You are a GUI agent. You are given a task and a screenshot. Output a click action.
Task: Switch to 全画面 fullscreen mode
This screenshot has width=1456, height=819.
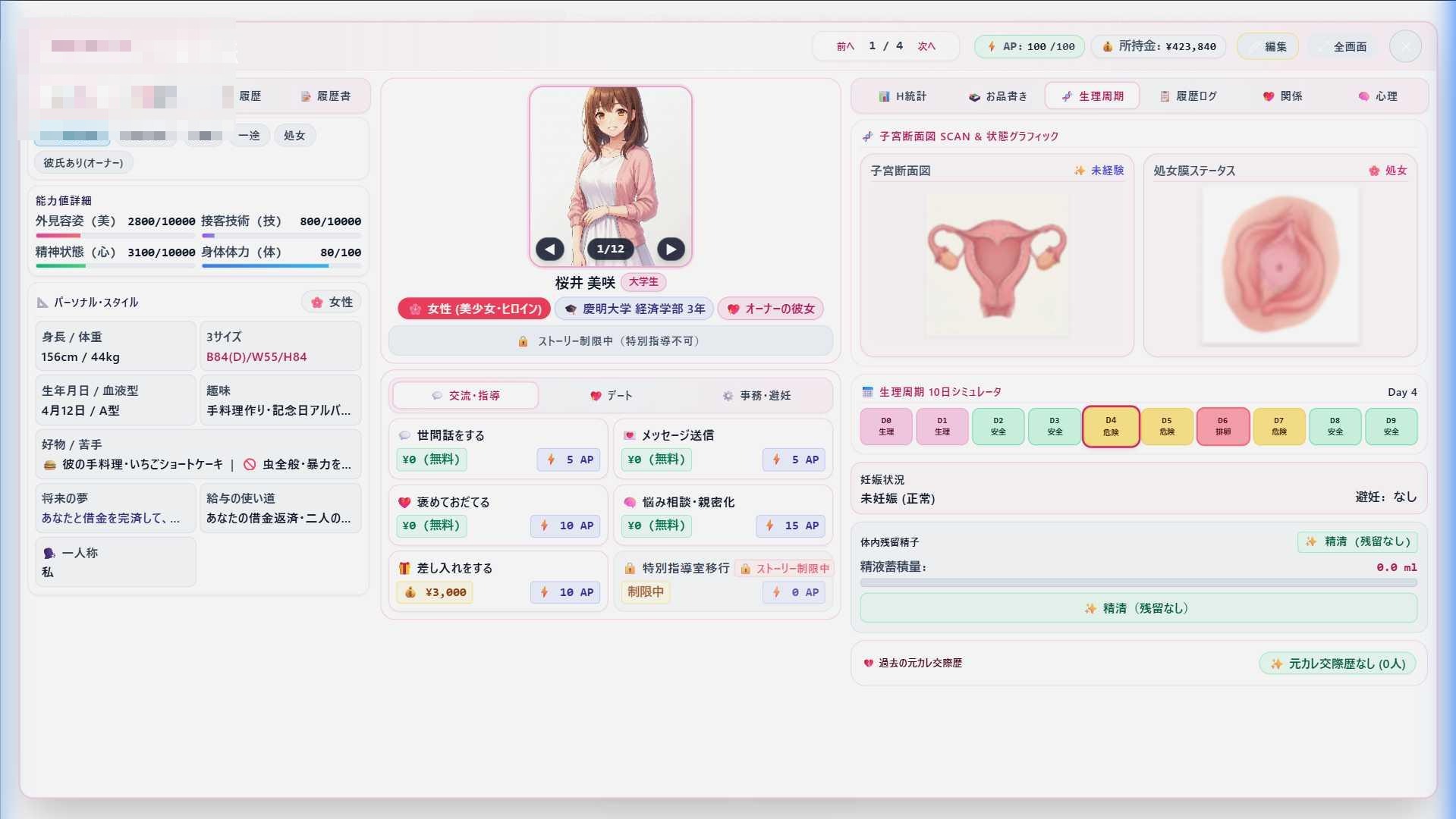point(1343,46)
